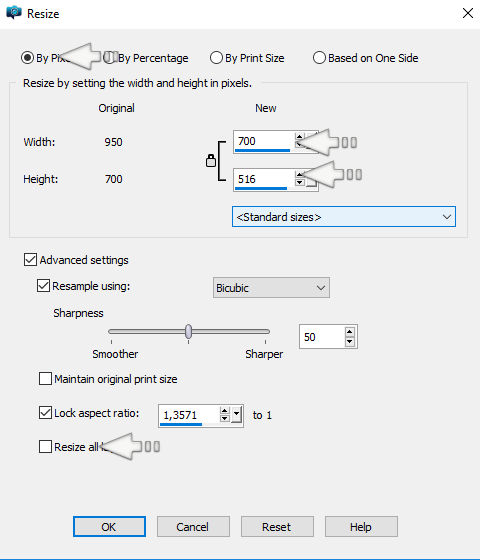The width and height of the screenshot is (480, 560).
Task: Increase the Sharpness value with up arrow
Action: 350,332
